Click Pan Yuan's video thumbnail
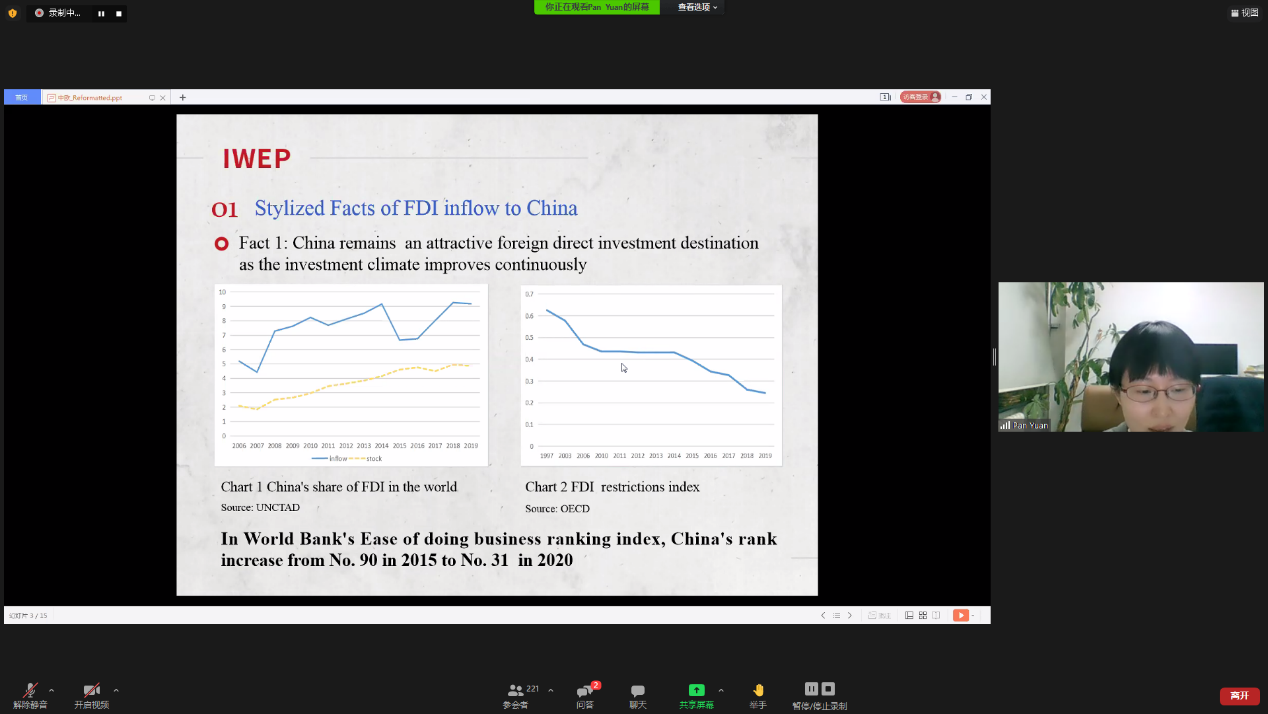This screenshot has height=714, width=1268. [x=1130, y=357]
